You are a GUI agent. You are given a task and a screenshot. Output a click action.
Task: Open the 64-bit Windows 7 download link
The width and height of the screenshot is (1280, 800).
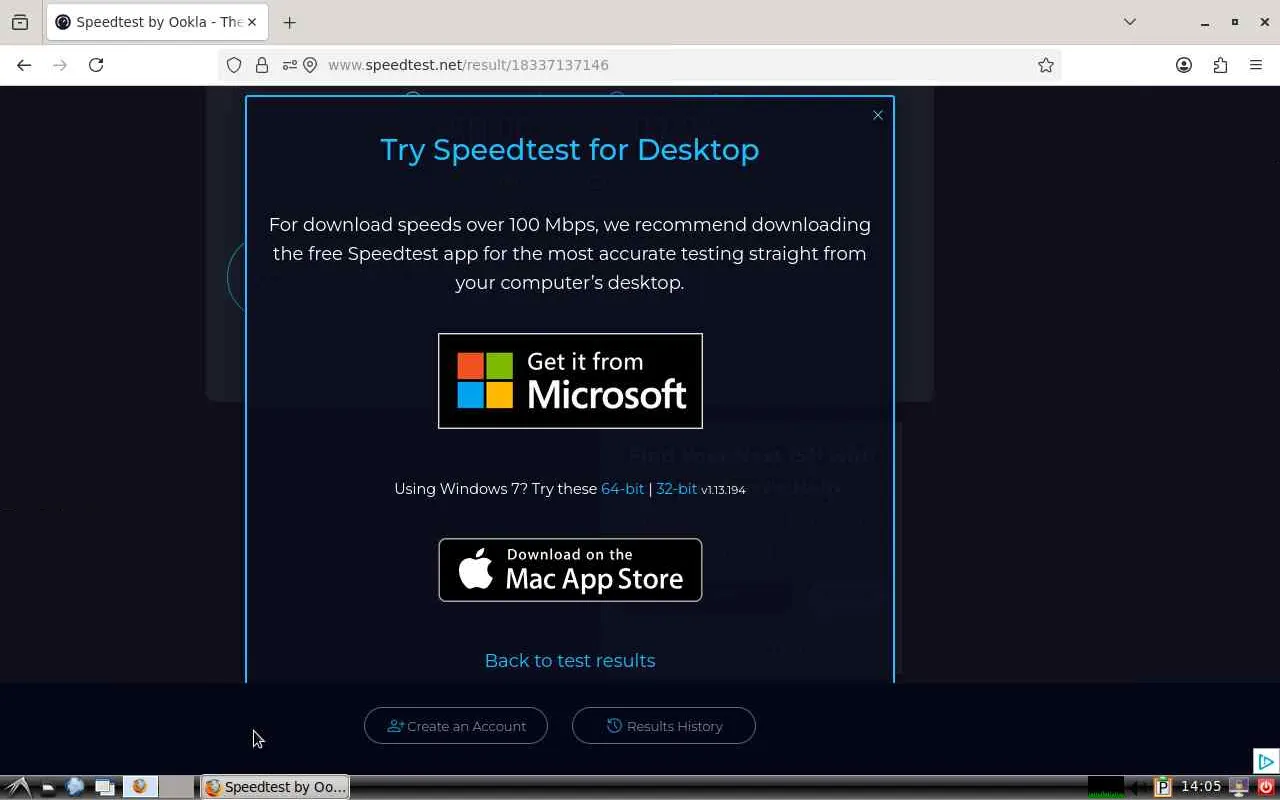click(x=622, y=489)
